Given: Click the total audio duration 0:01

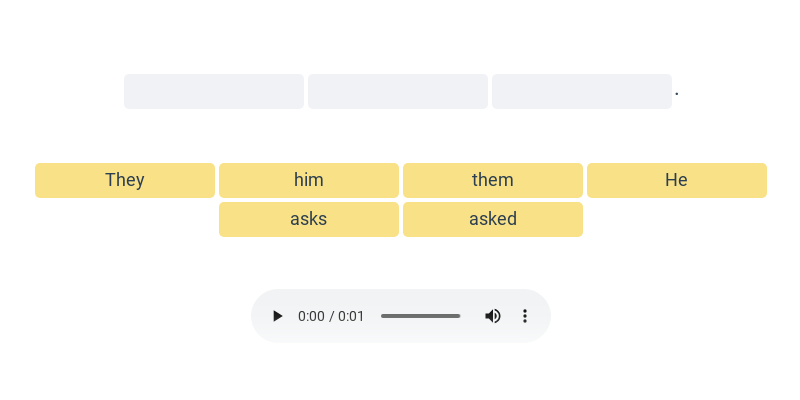Looking at the screenshot, I should (351, 316).
